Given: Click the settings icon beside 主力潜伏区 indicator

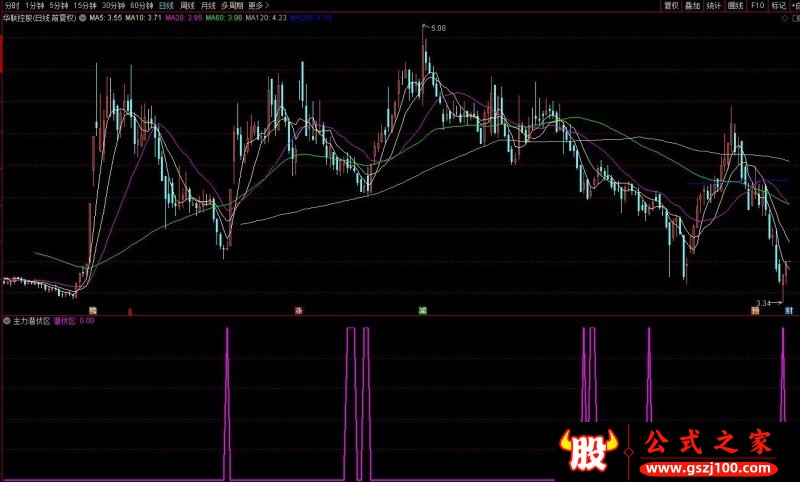Looking at the screenshot, I should click(x=6, y=321).
